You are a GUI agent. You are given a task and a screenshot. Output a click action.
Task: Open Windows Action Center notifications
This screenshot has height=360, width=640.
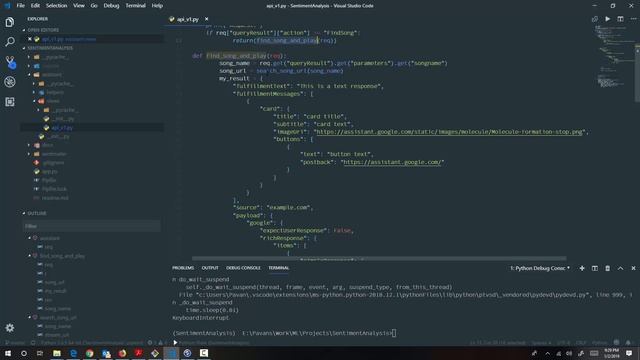tap(629, 353)
